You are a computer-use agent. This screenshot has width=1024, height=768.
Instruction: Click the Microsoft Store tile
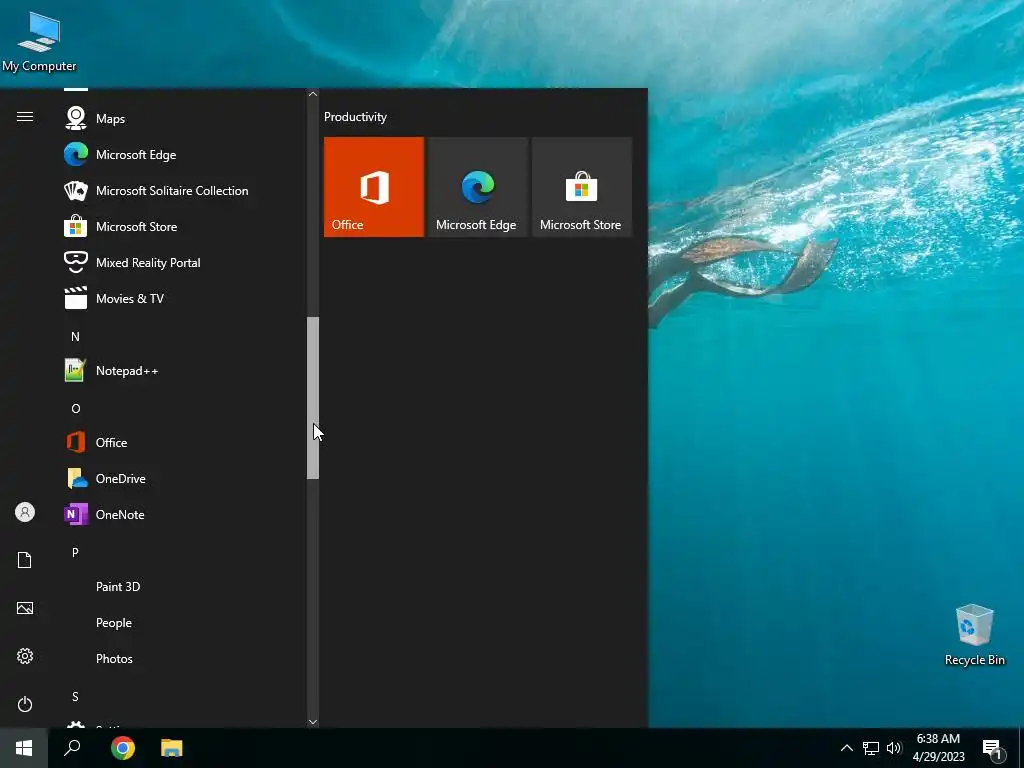tap(581, 187)
